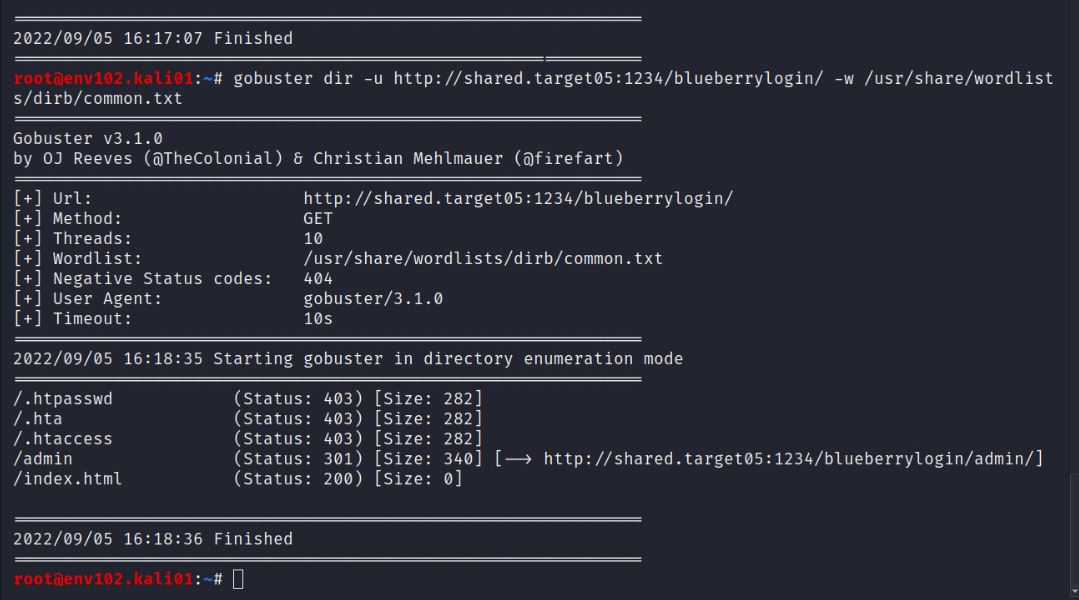Click the cursor block at the last prompt

(238, 579)
